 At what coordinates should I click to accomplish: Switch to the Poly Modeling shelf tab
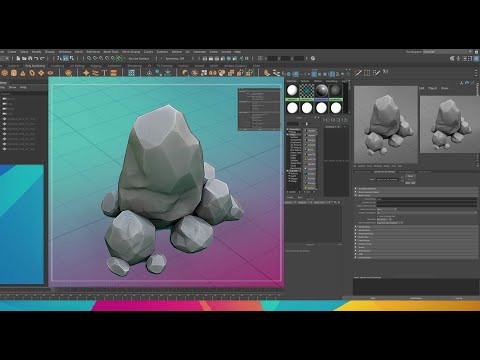pos(35,66)
